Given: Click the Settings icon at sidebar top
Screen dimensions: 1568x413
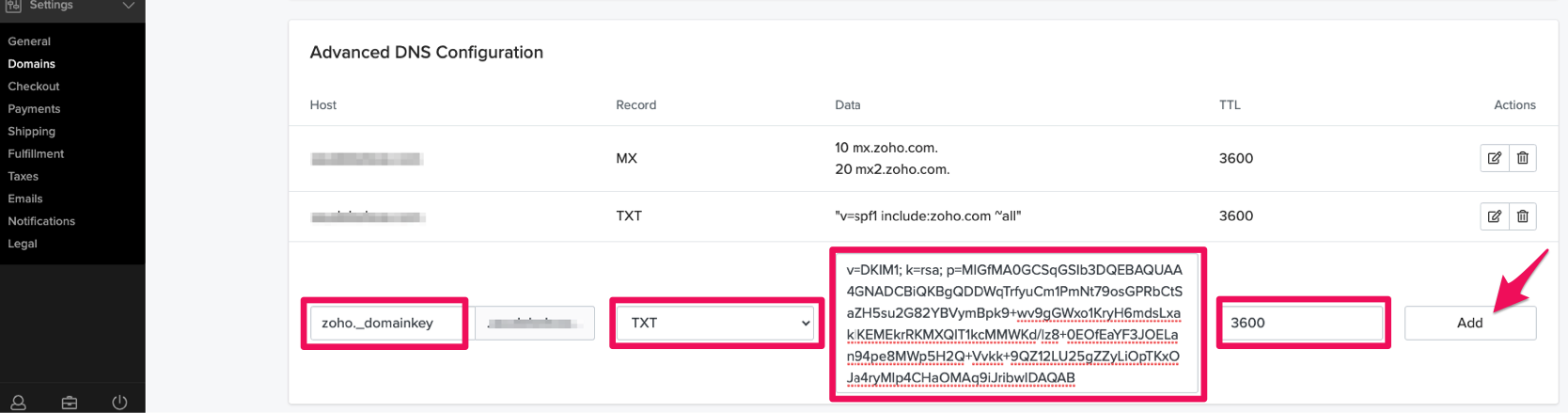Looking at the screenshot, I should click(x=13, y=6).
